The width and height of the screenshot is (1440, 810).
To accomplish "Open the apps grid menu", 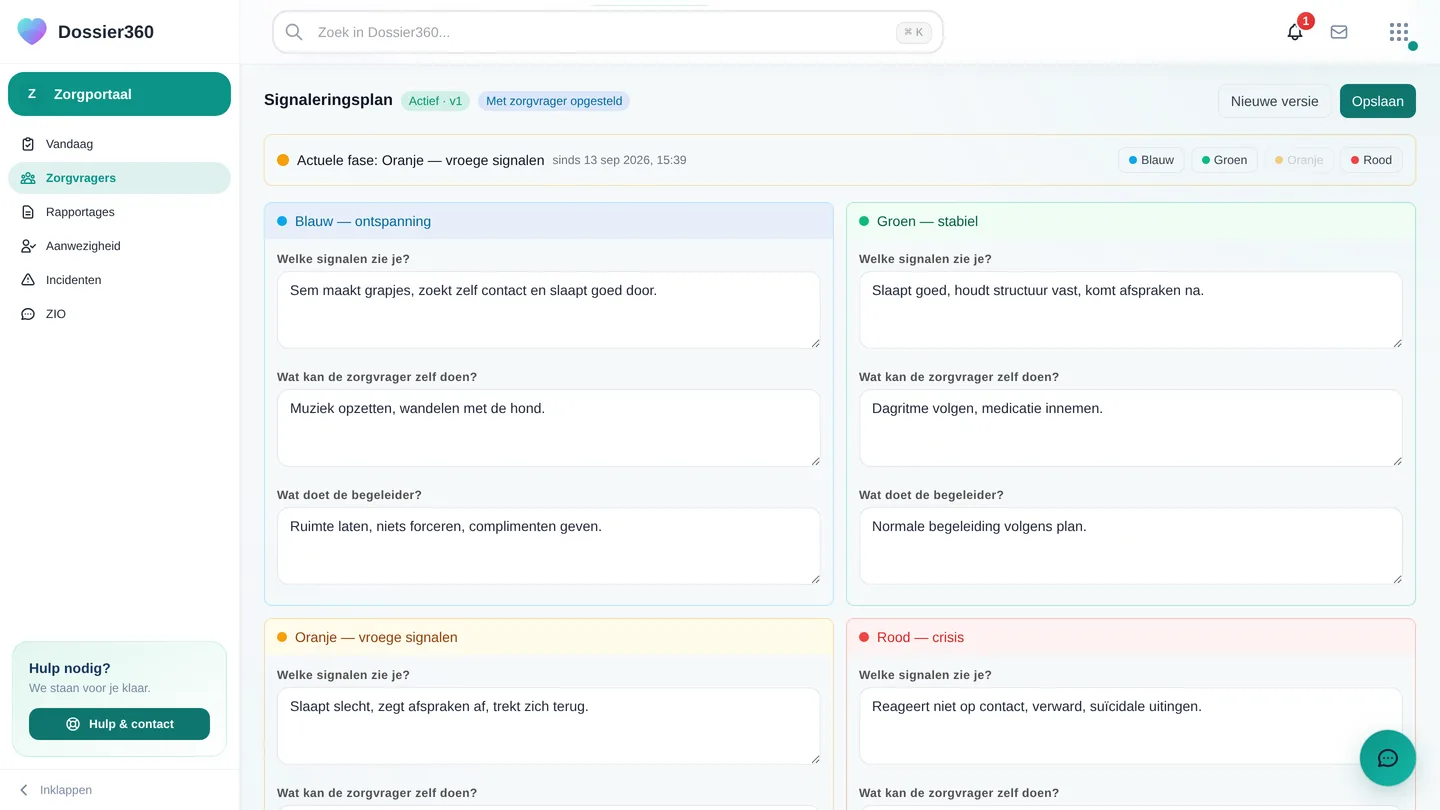I will [x=1399, y=32].
